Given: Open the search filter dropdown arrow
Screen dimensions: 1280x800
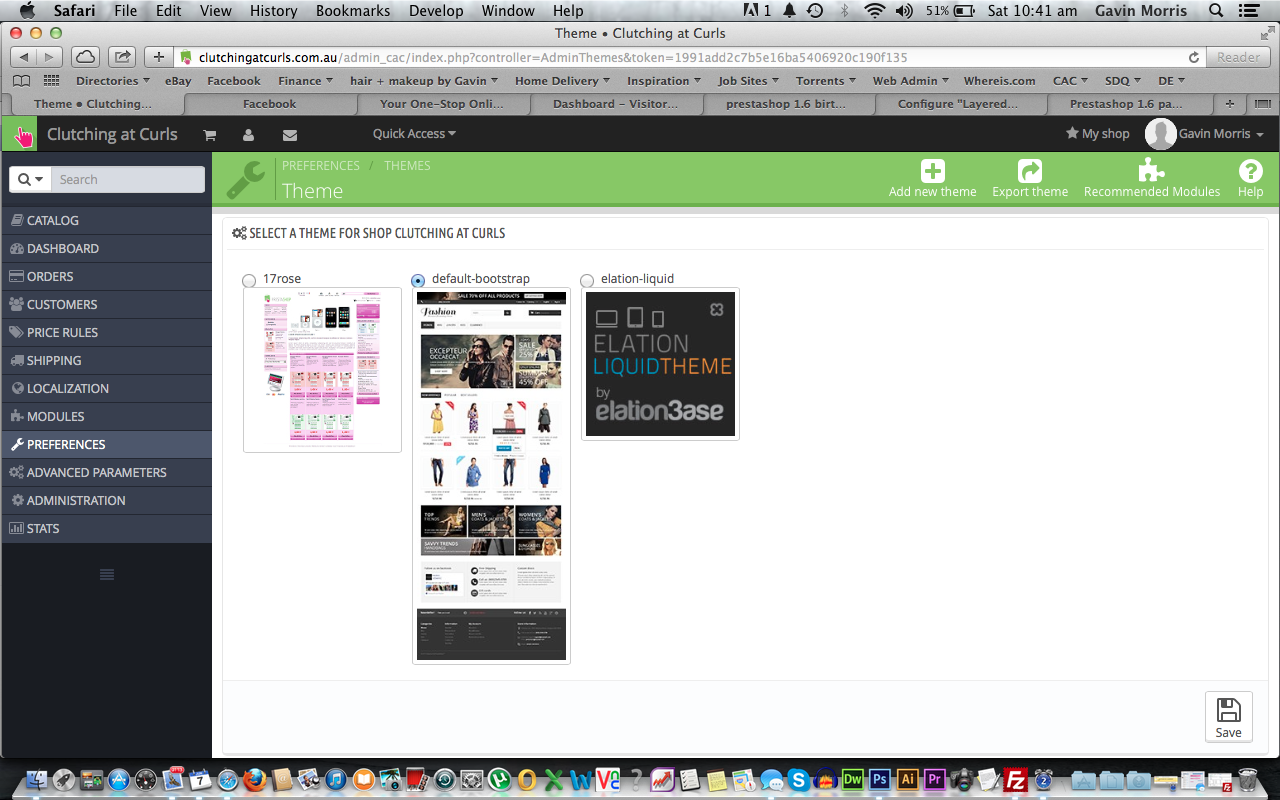Looking at the screenshot, I should pyautogui.click(x=32, y=179).
